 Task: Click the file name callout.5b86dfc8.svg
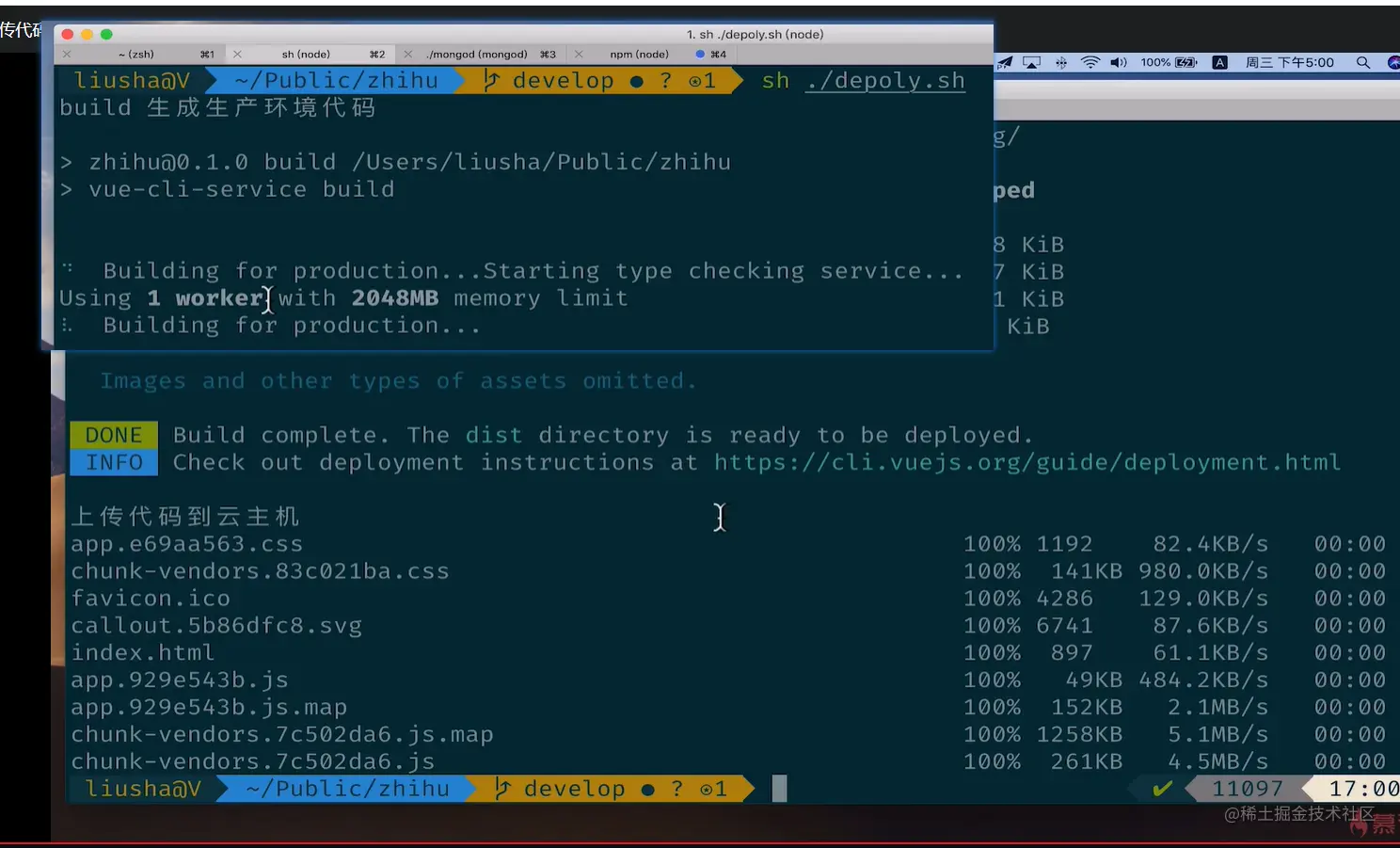[x=216, y=626]
